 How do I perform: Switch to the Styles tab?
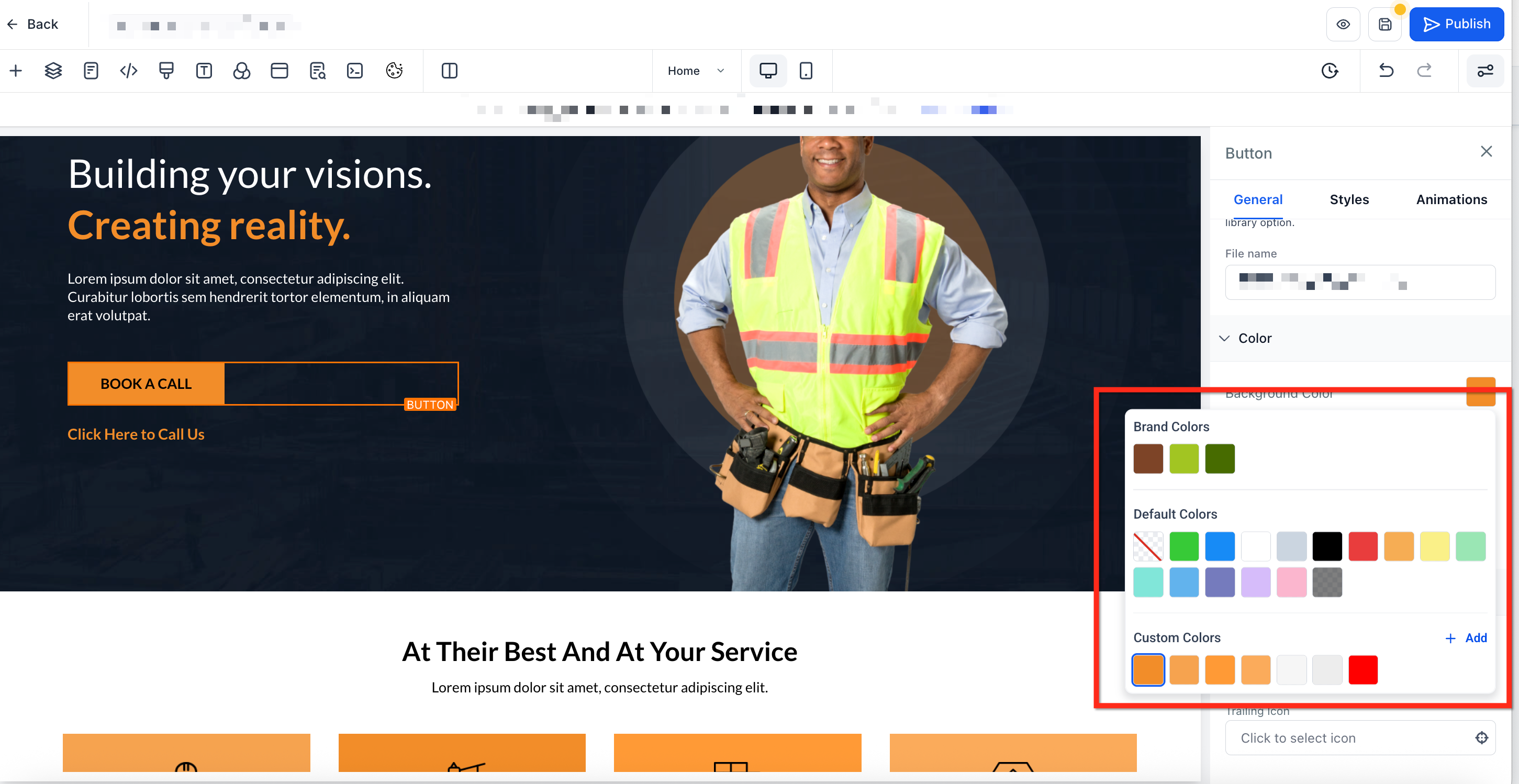pos(1348,199)
